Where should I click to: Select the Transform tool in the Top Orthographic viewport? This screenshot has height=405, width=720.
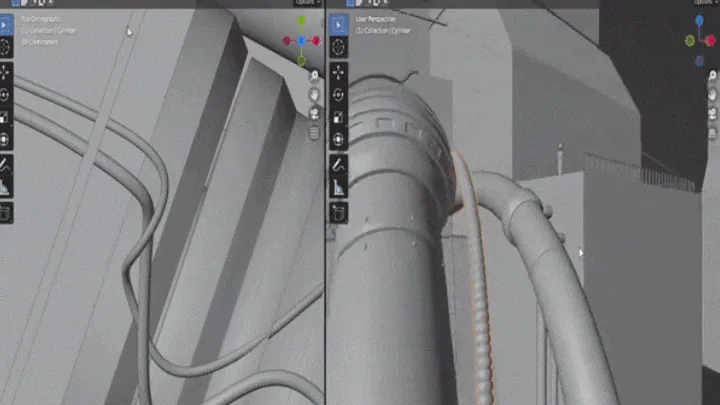coord(5,139)
